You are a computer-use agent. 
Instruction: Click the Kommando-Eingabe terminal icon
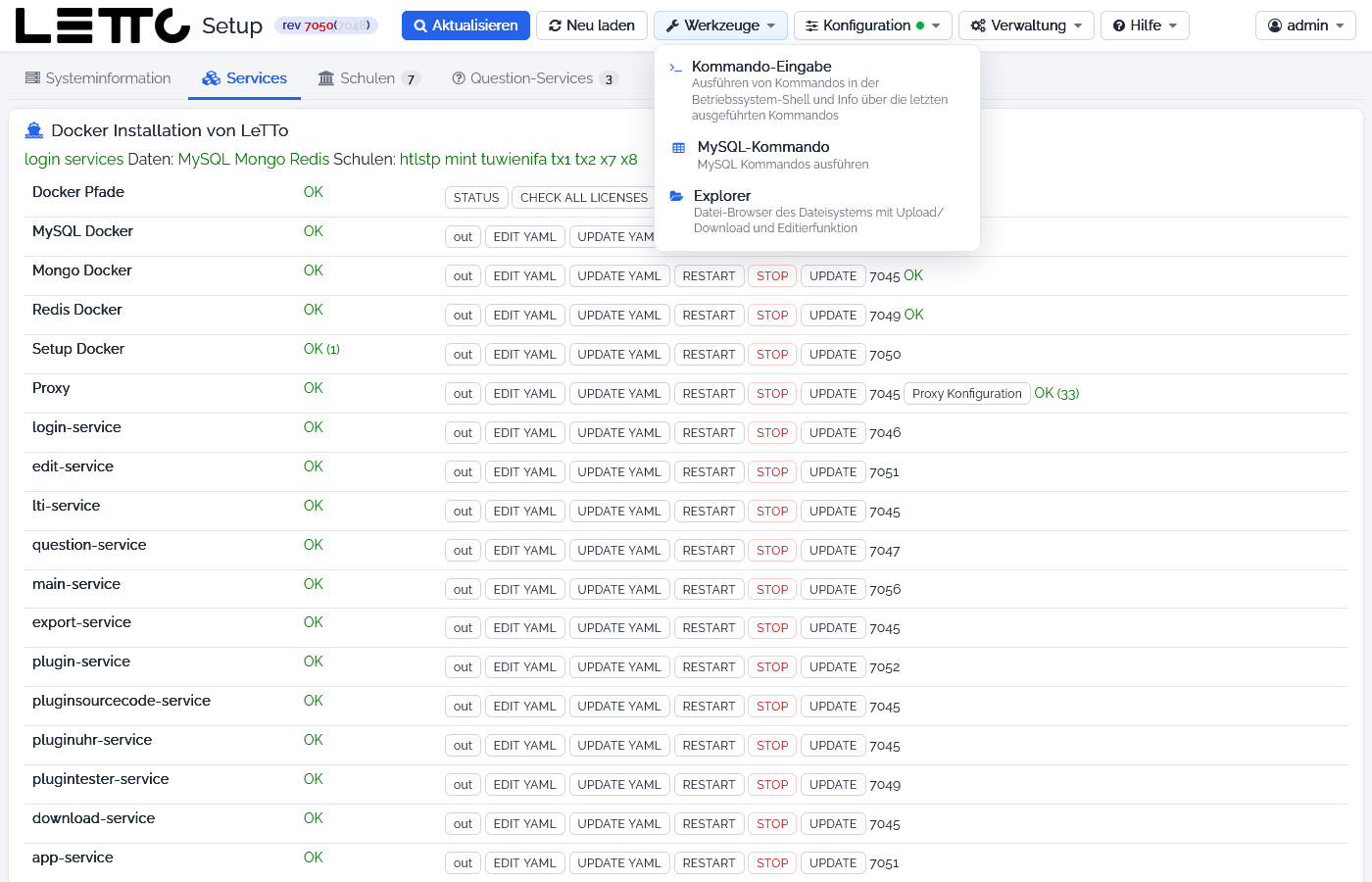tap(676, 68)
